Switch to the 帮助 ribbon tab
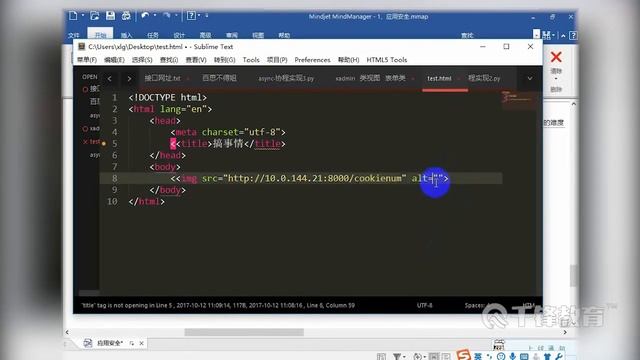Image resolution: width=640 pixels, height=360 pixels. click(x=284, y=35)
